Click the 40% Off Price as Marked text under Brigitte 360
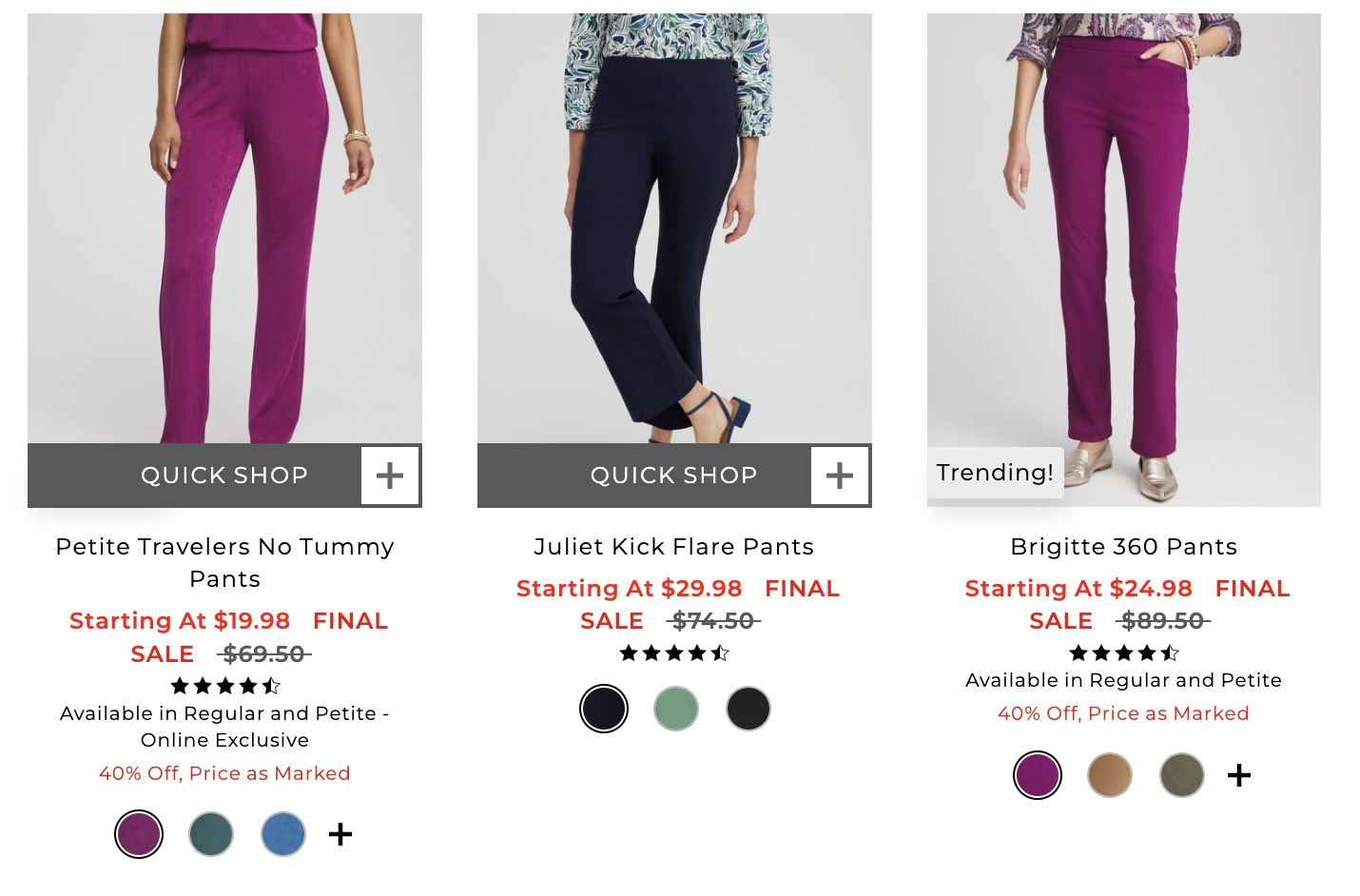 1123,712
